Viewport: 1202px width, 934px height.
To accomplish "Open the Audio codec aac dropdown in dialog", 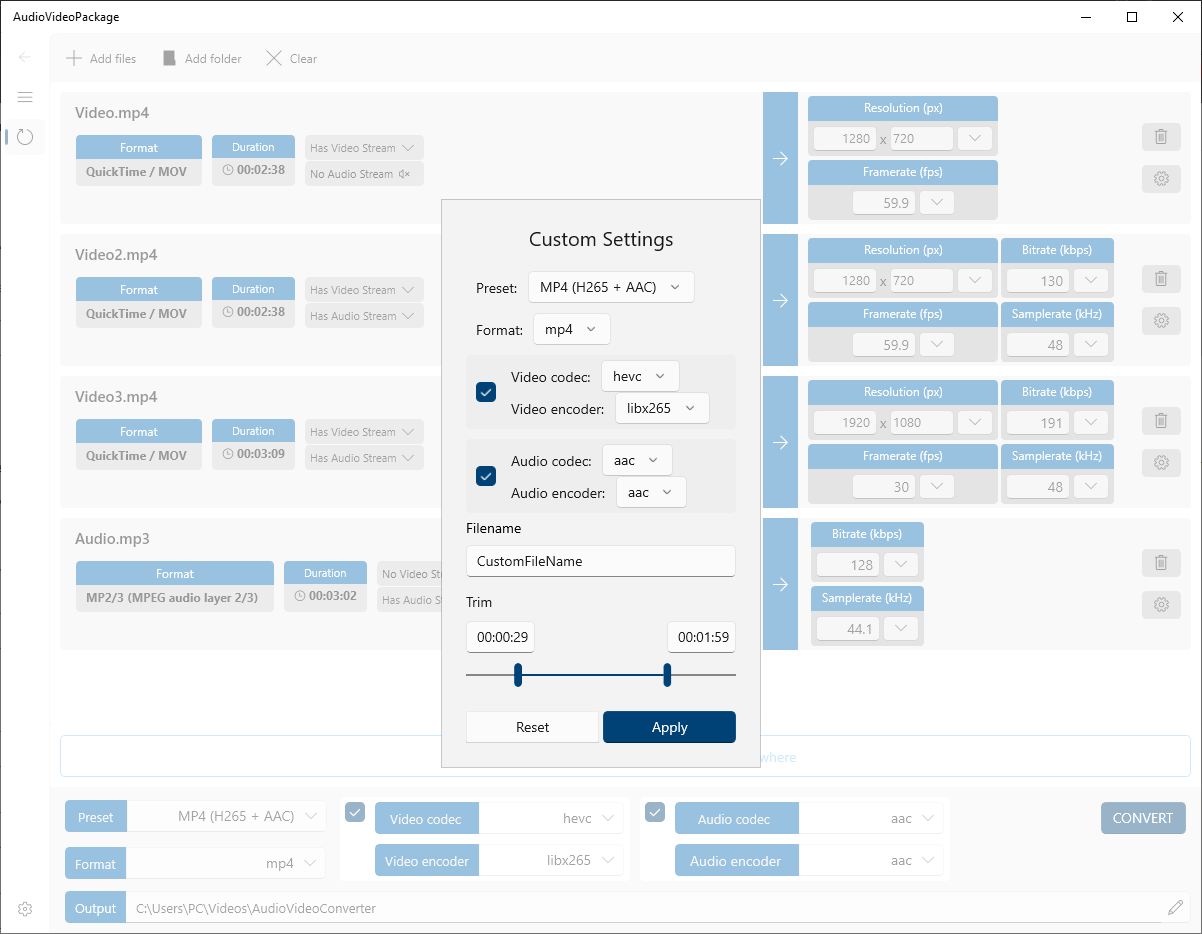I will [x=637, y=460].
